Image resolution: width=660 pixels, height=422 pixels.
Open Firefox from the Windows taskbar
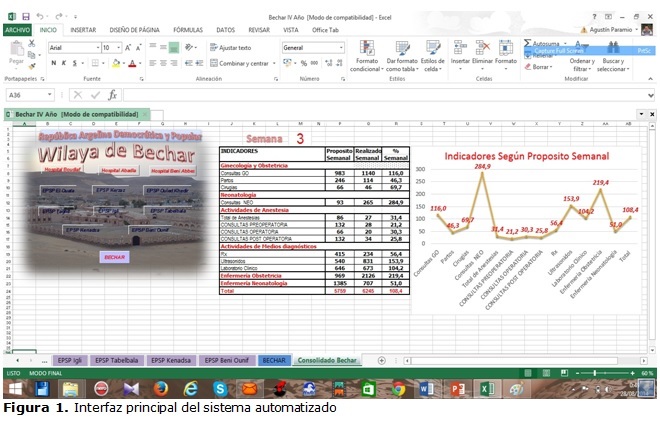(162, 388)
